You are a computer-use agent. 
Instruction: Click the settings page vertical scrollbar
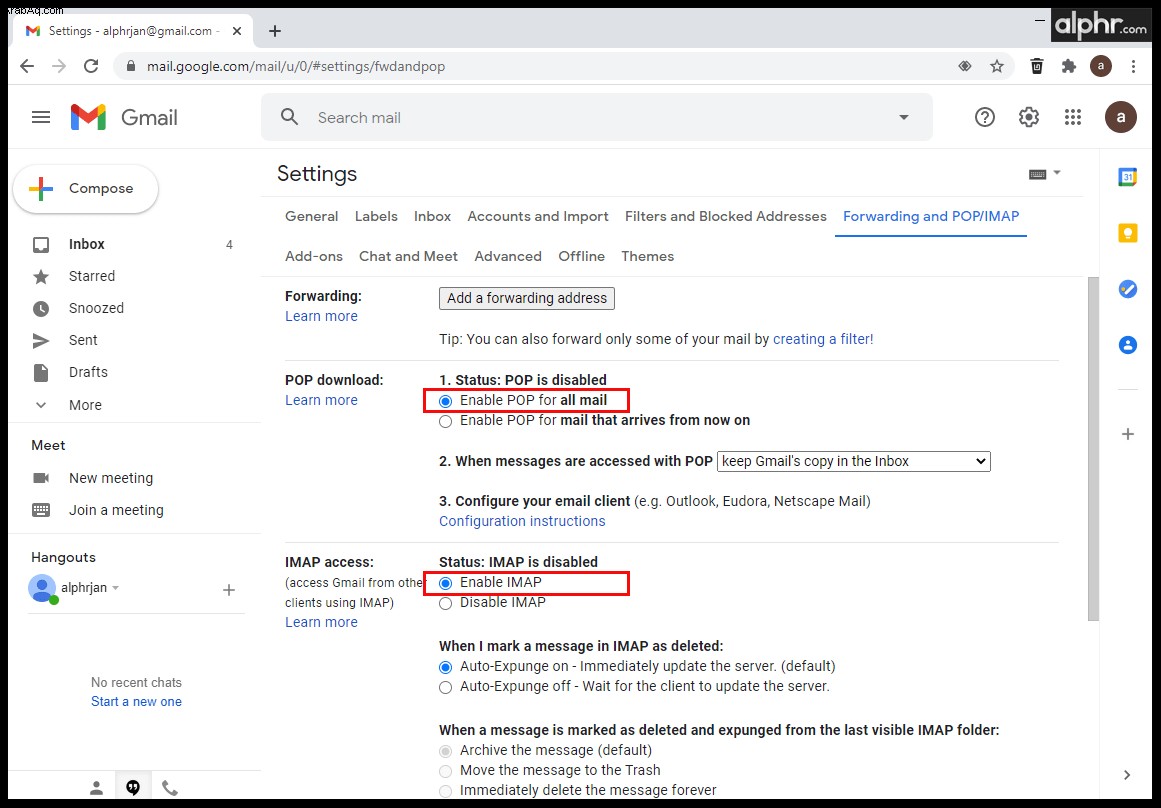pyautogui.click(x=1093, y=449)
